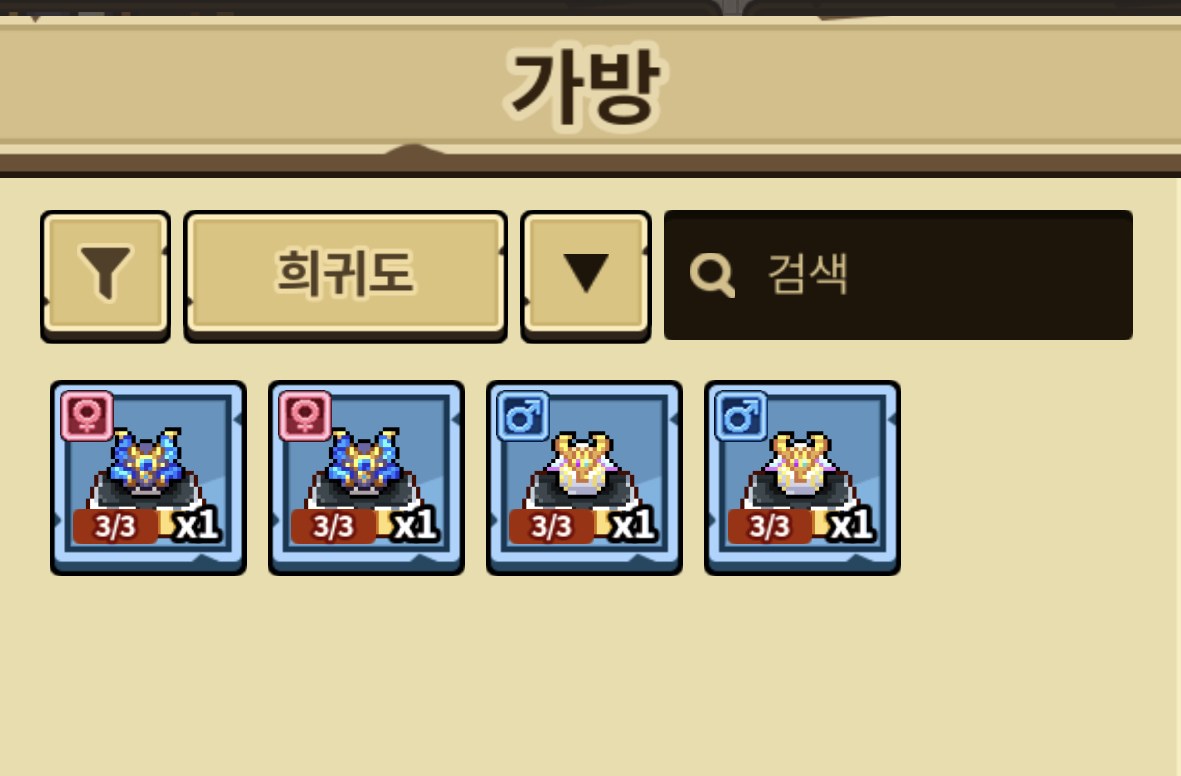Click the x1 quantity on first item
Viewport: 1181px width, 776px height.
coord(197,524)
